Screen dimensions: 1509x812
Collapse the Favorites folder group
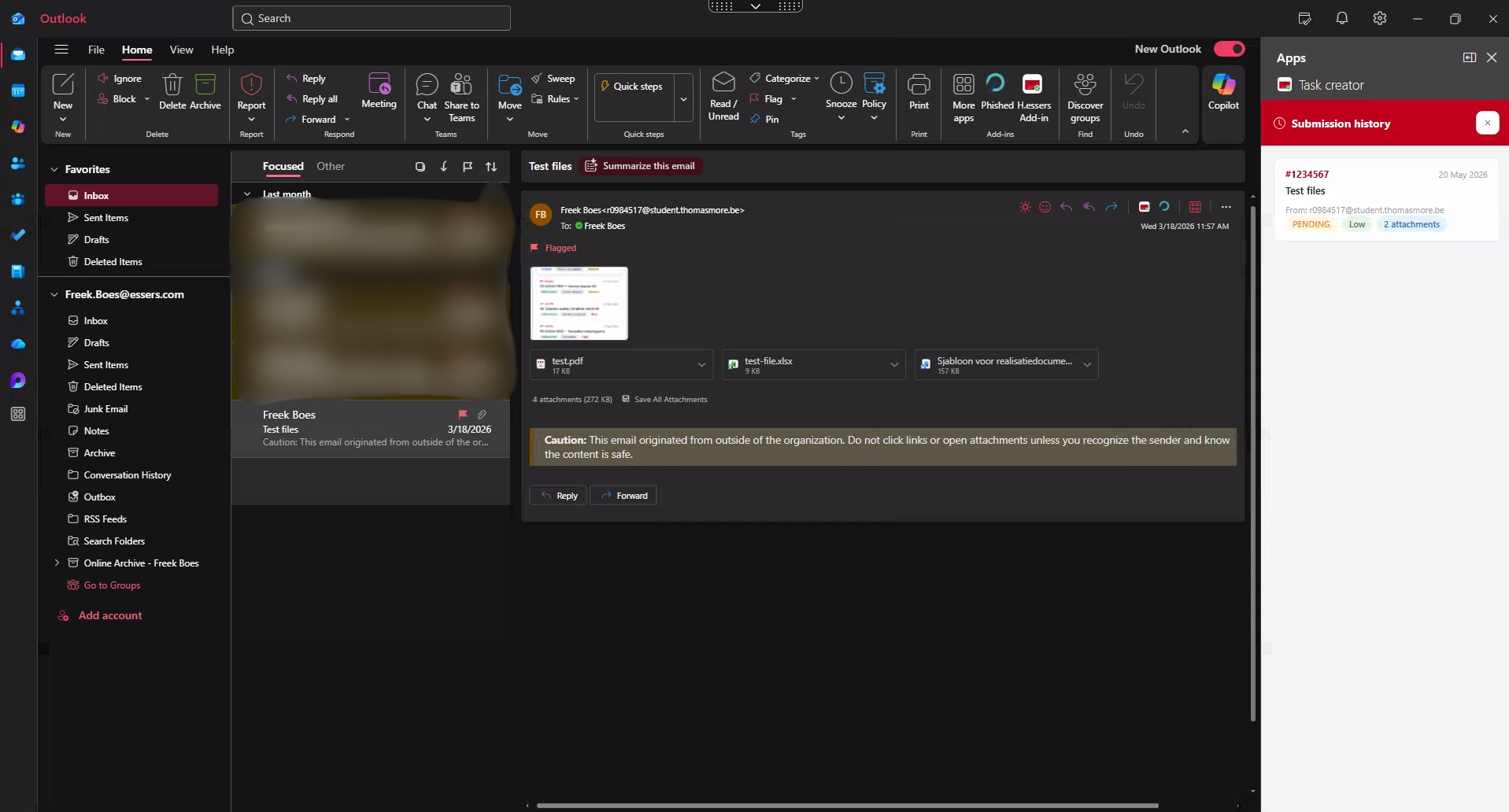54,169
